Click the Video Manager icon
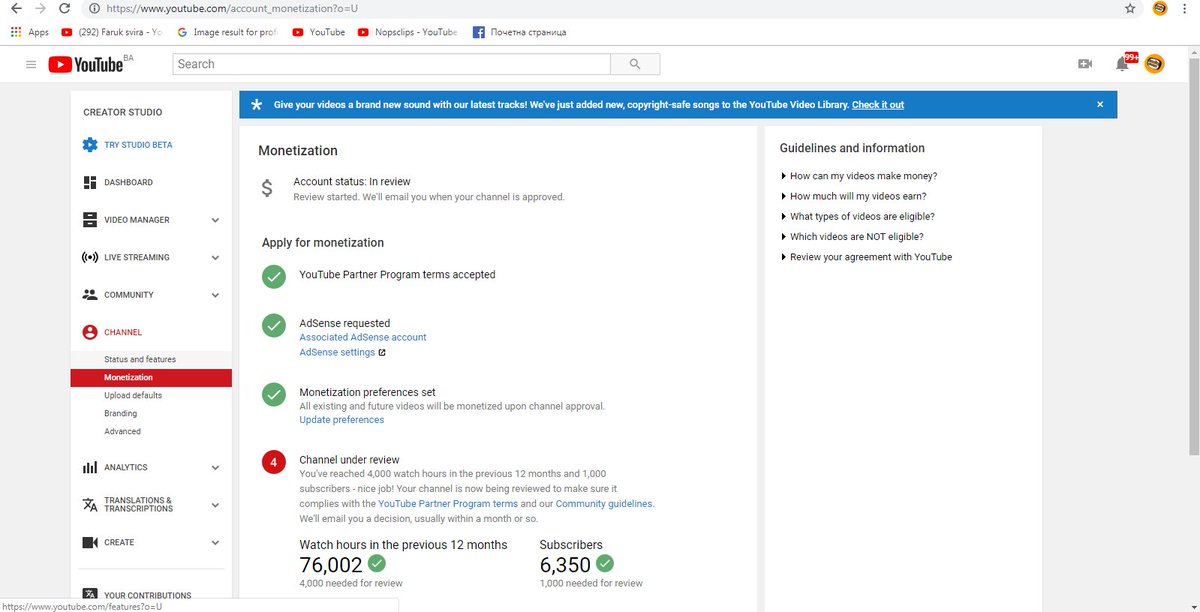The image size is (1200, 612). coord(90,220)
